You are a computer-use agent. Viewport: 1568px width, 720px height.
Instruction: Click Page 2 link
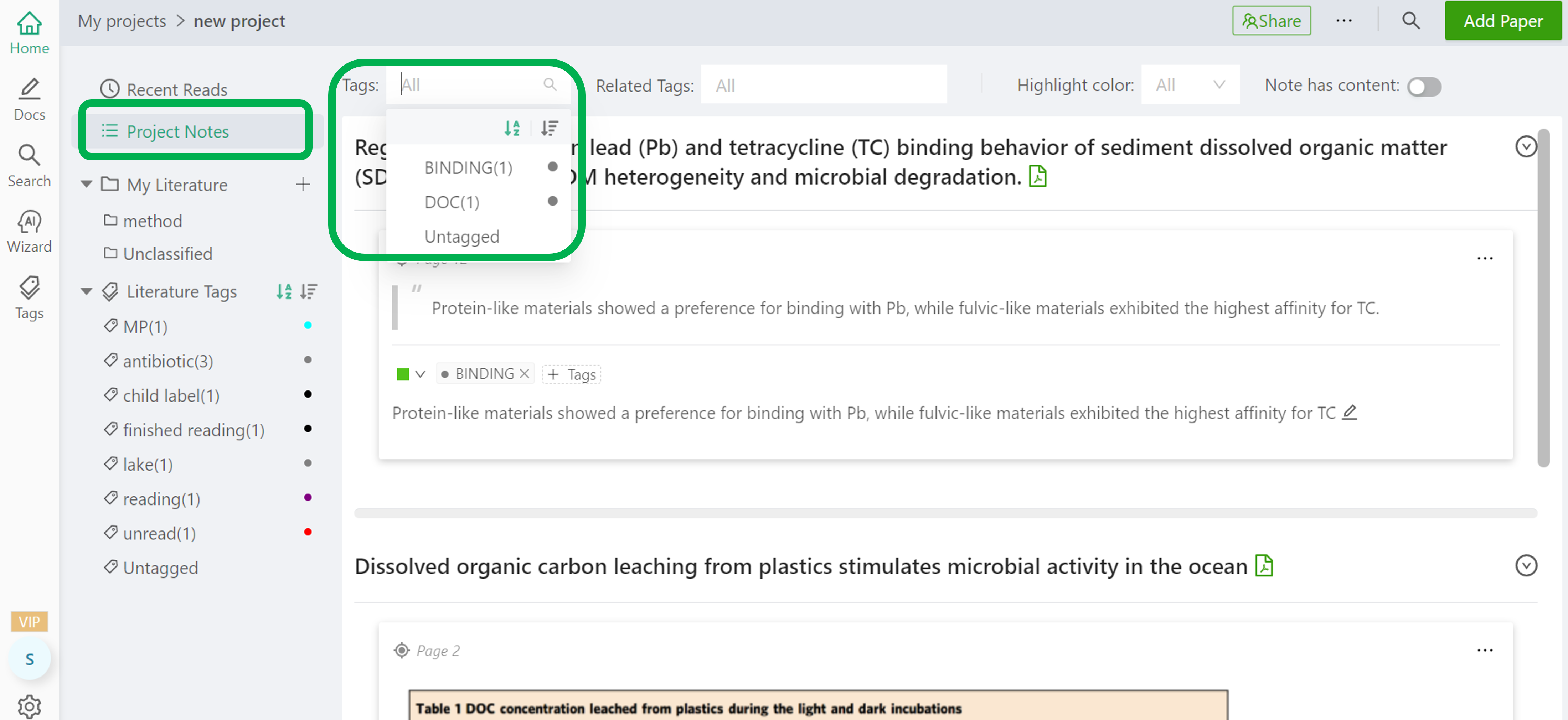tap(438, 651)
